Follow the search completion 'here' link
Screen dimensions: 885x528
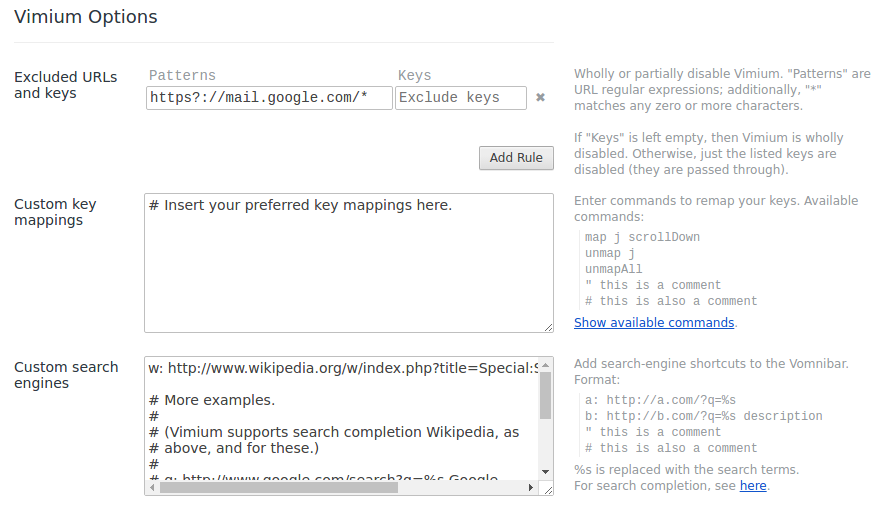[753, 486]
